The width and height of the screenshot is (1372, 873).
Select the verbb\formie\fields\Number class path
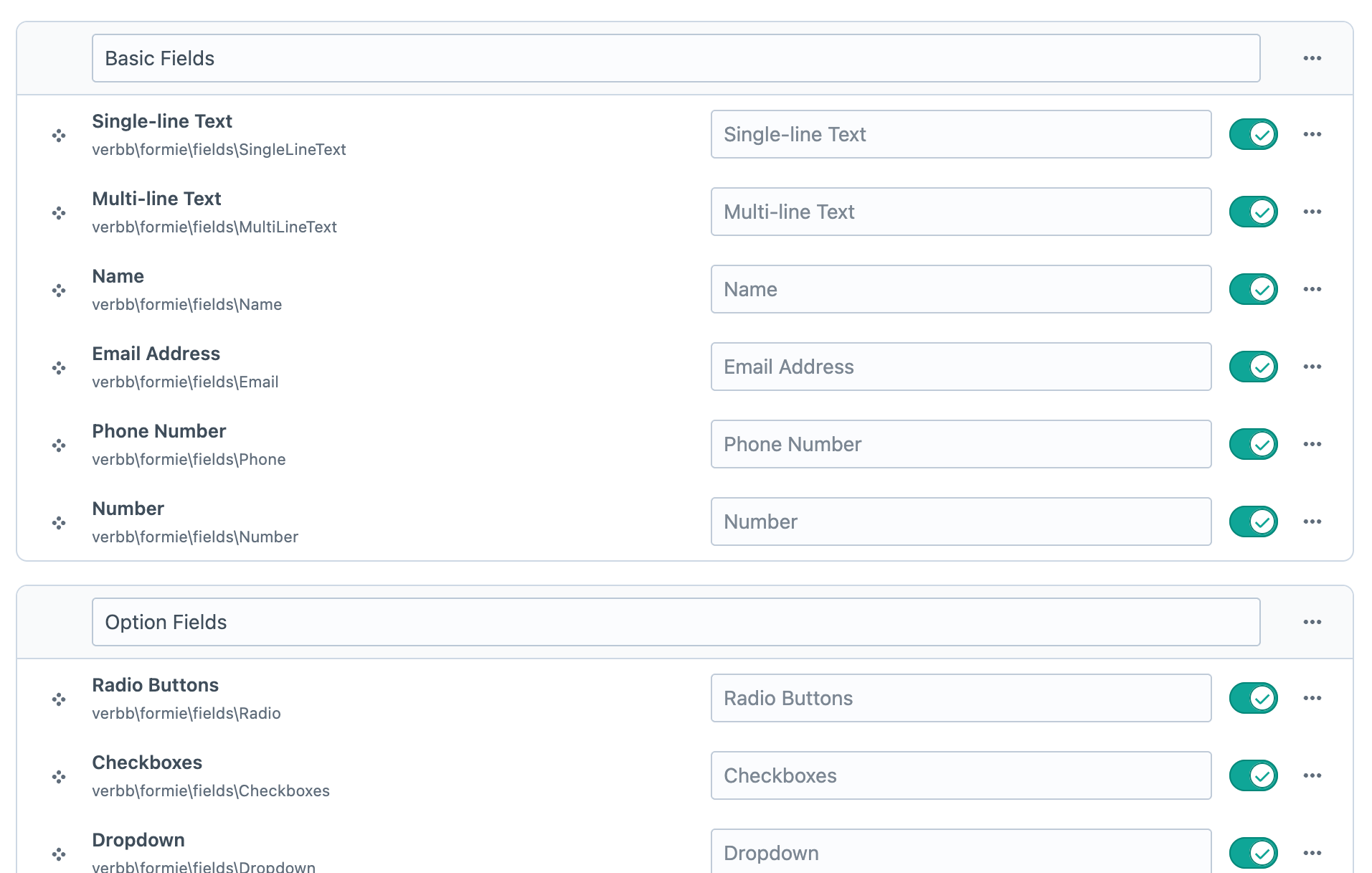coord(195,537)
